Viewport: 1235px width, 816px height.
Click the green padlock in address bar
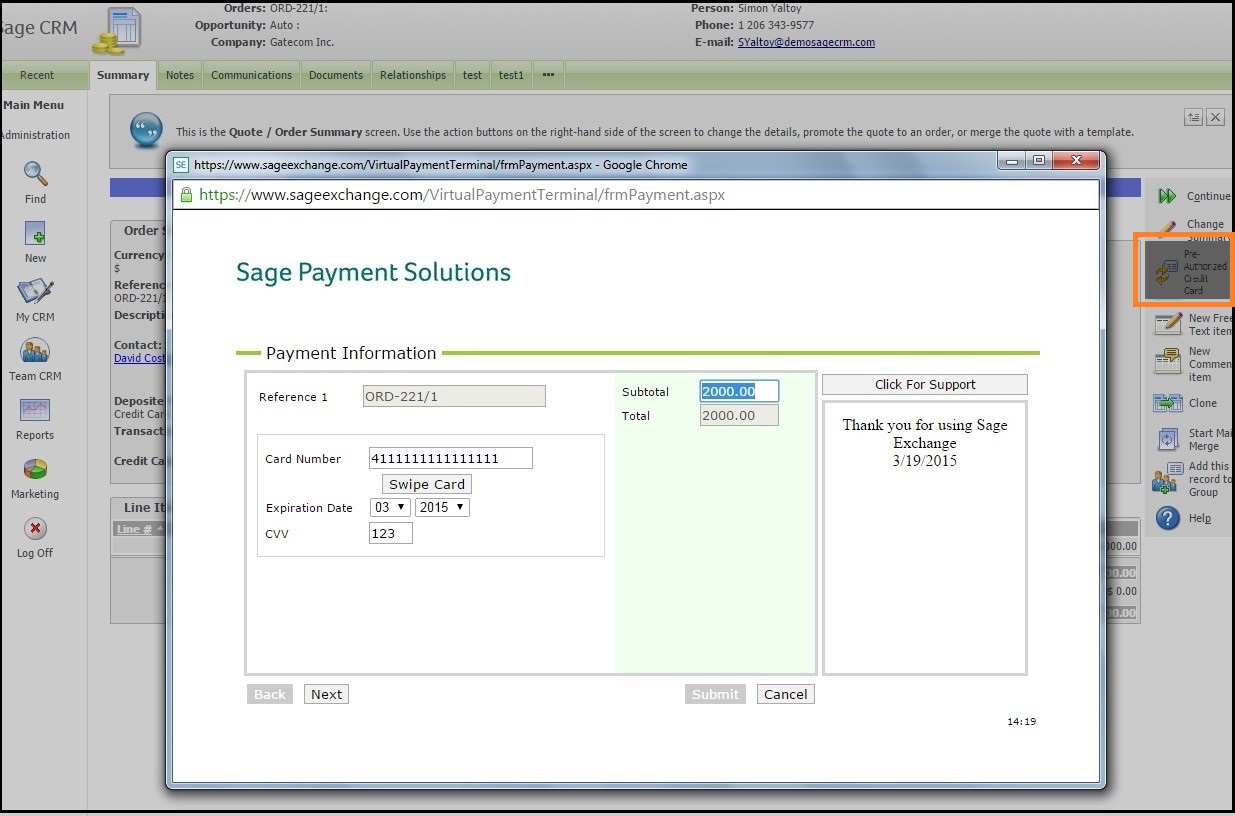(x=186, y=195)
